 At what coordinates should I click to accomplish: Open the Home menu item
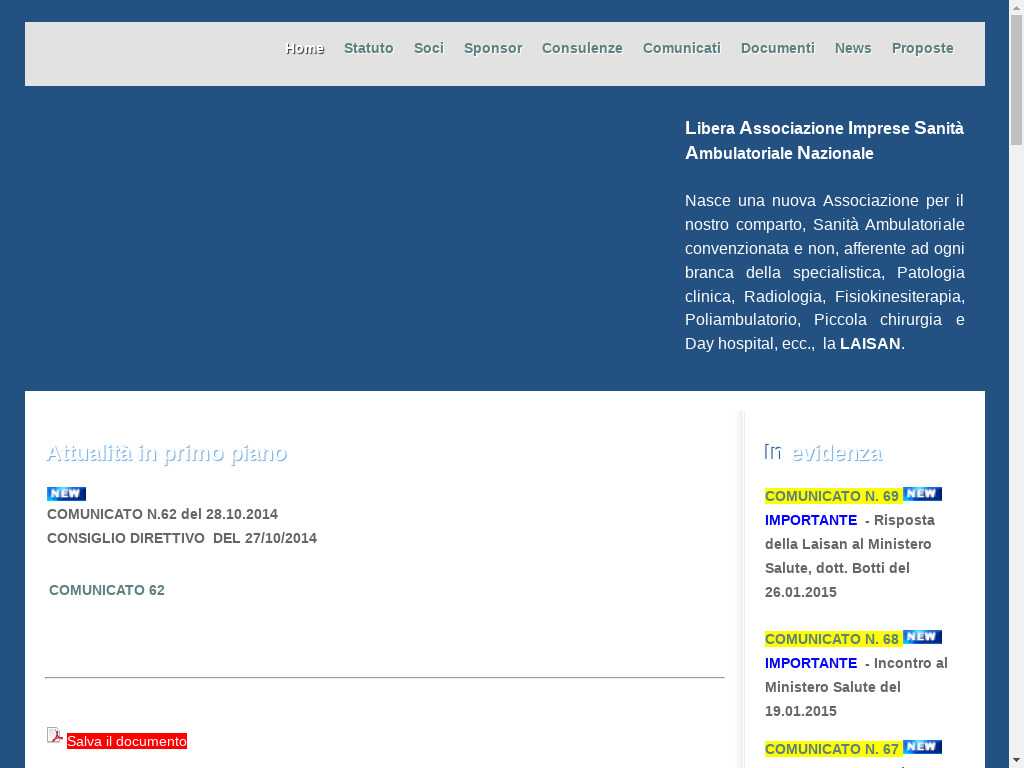click(305, 48)
